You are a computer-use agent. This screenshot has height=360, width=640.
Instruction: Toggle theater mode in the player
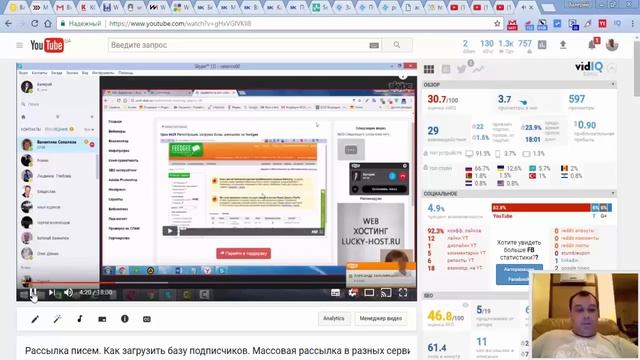(x=369, y=292)
